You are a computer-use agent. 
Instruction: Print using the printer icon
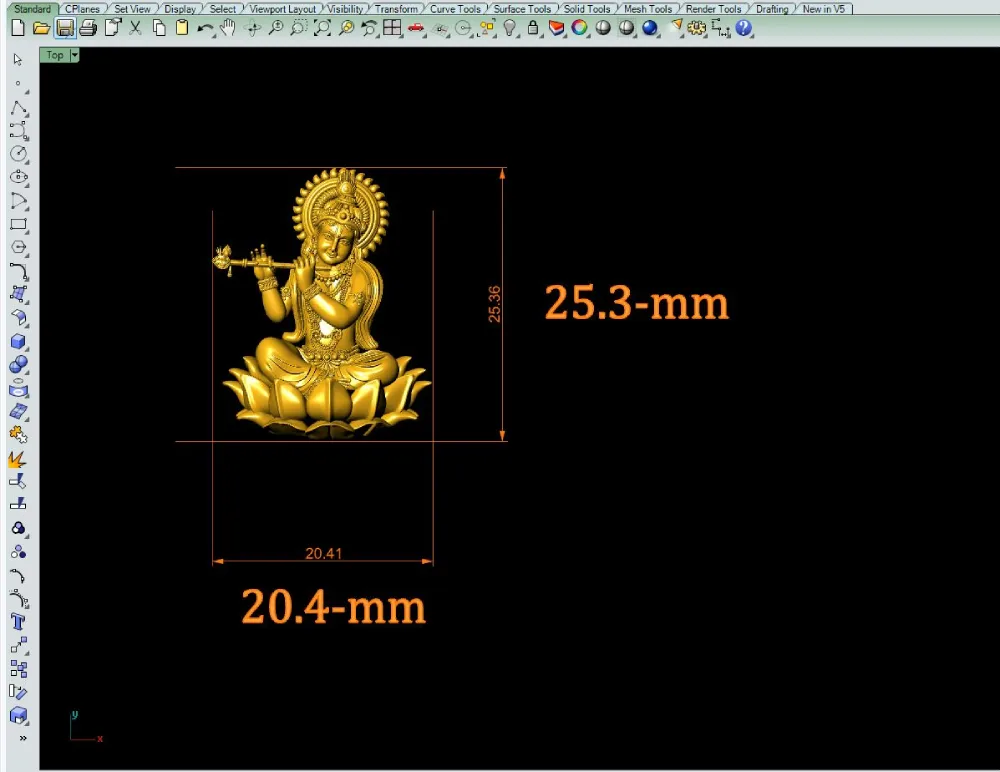[x=88, y=28]
